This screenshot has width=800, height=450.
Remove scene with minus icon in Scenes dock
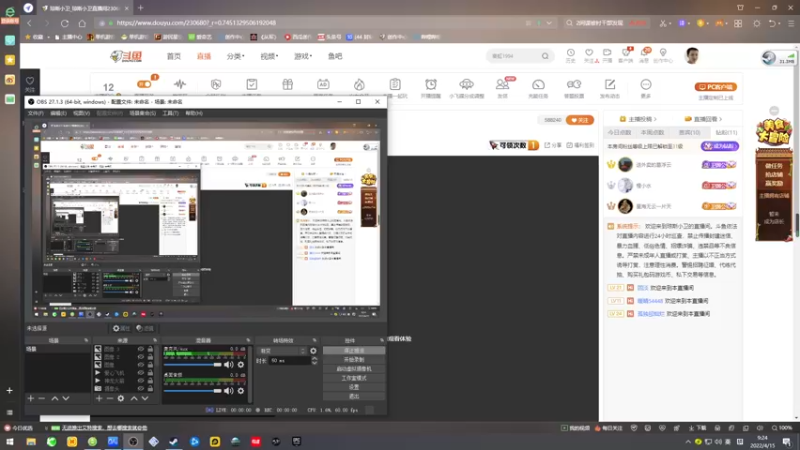point(42,398)
